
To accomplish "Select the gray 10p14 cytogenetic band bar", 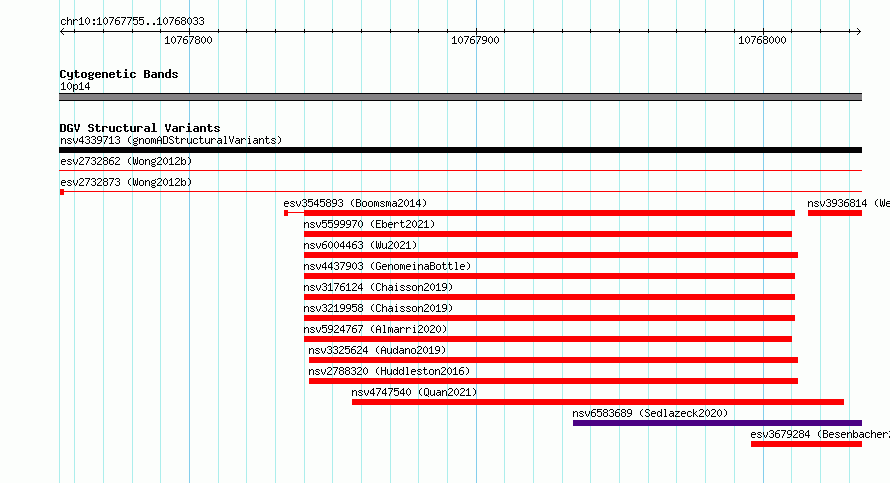I will tap(460, 97).
